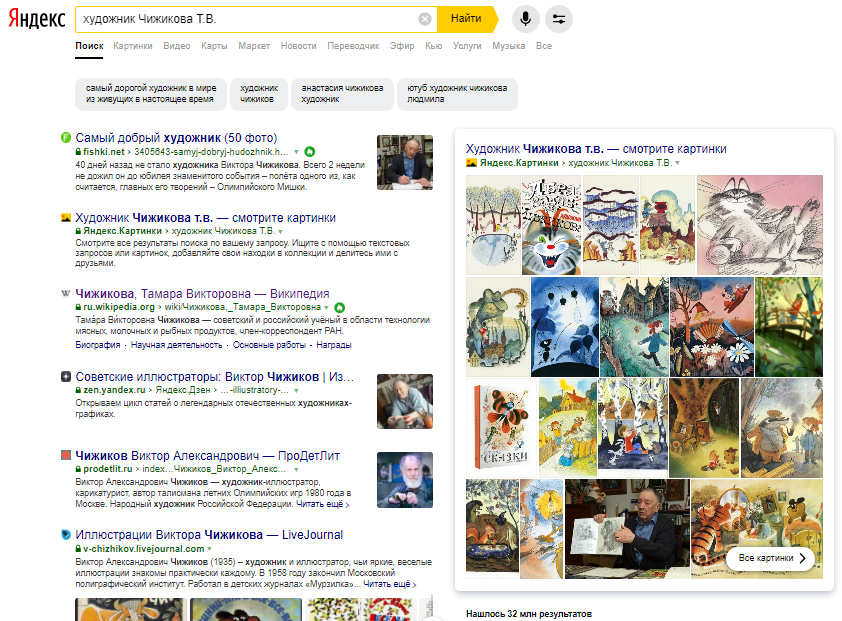
Task: Open 'Советские иллюстраторы: Виктор Чижиков' result
Action: pyautogui.click(x=215, y=377)
